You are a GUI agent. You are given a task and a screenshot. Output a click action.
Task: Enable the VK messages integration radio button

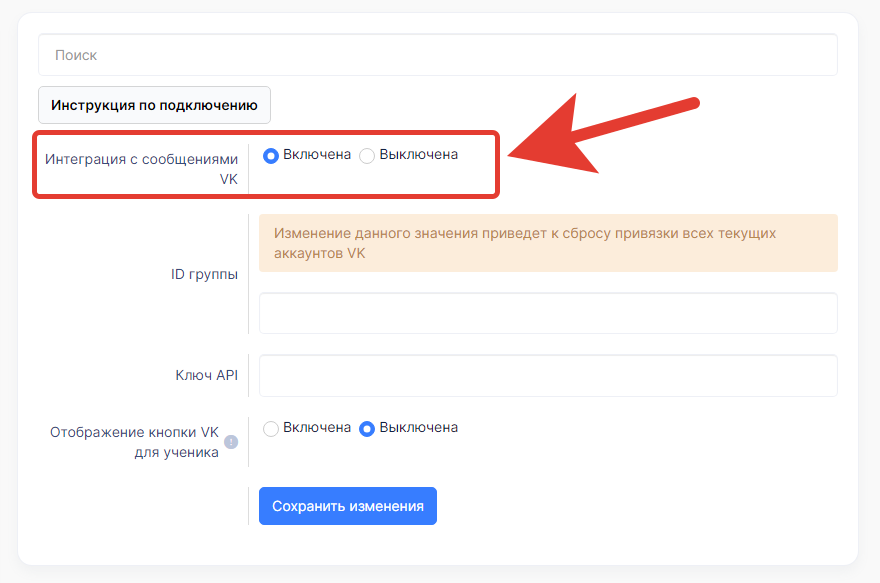coord(270,155)
